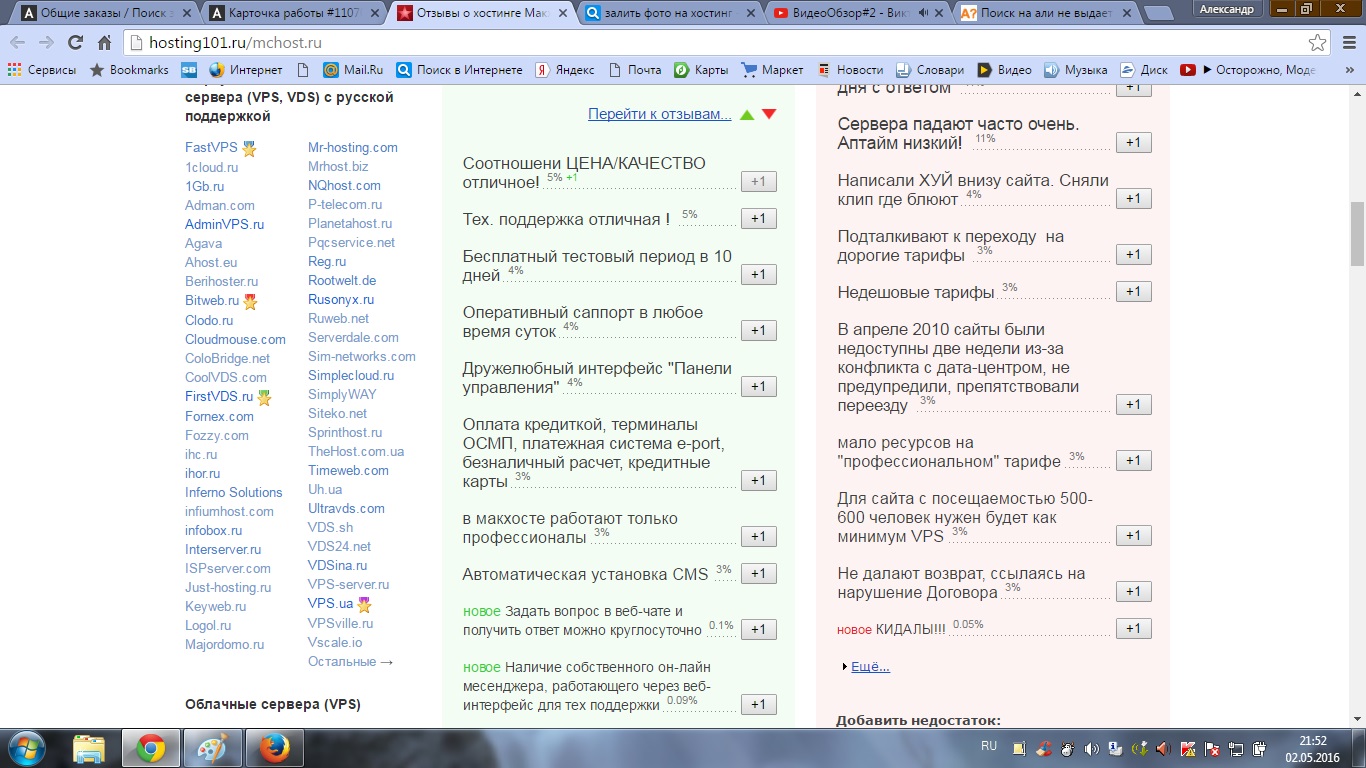
Task: Vote +1 for Недешовые тарифы
Action: 1133,291
